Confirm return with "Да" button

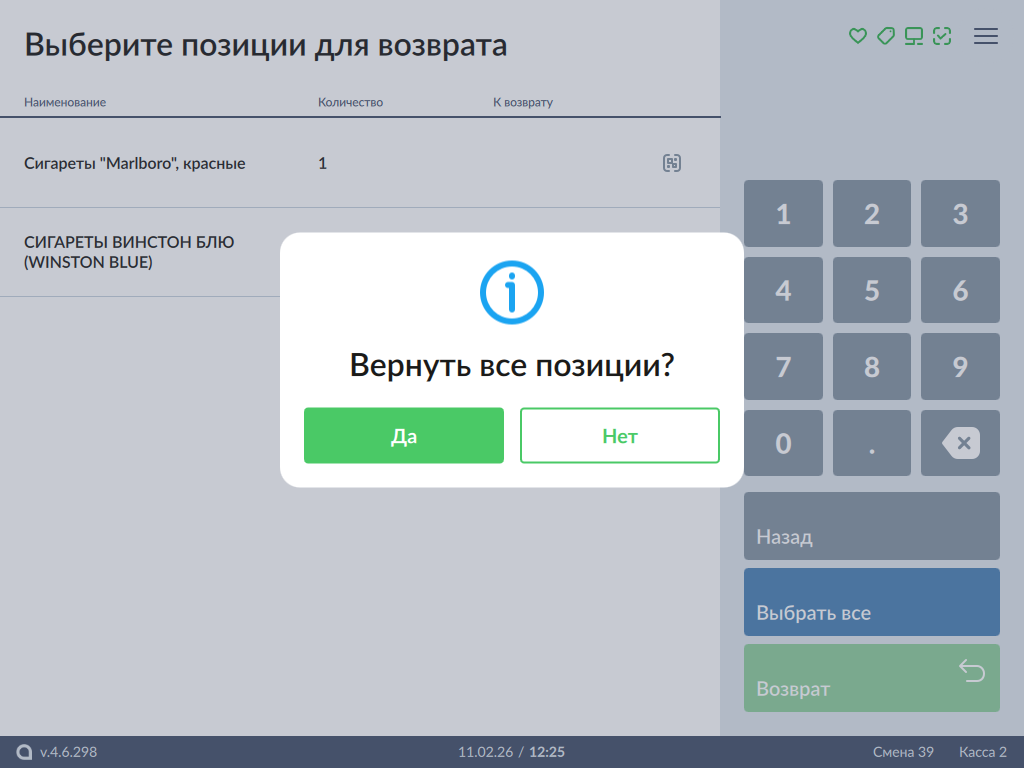click(x=404, y=436)
